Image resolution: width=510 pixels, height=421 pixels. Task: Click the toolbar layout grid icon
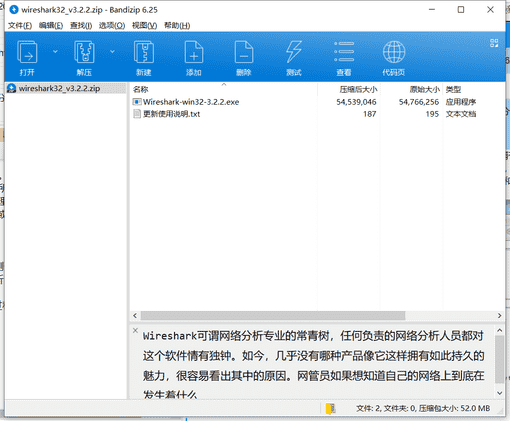[x=494, y=43]
